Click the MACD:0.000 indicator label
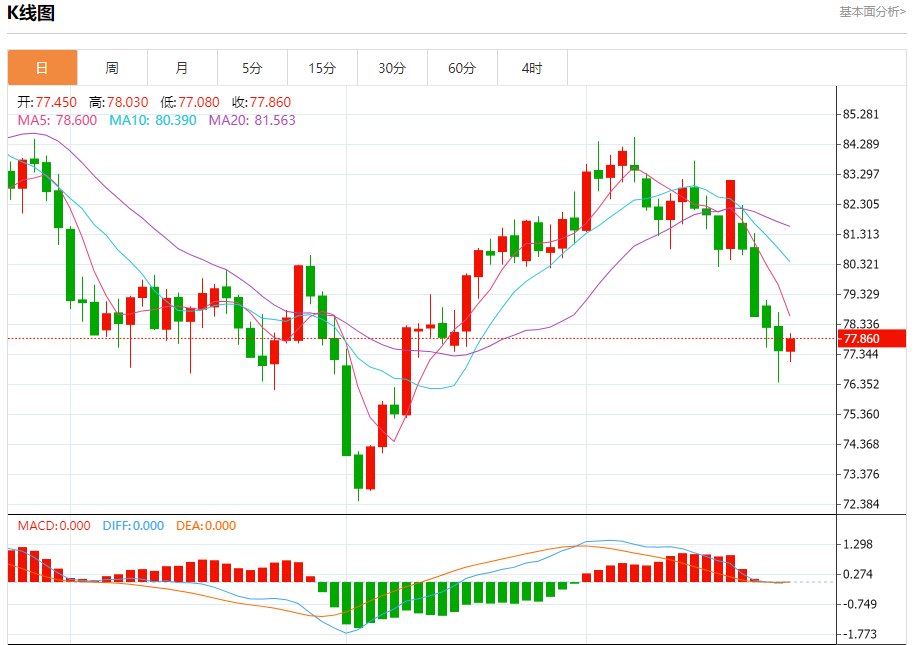 point(54,526)
